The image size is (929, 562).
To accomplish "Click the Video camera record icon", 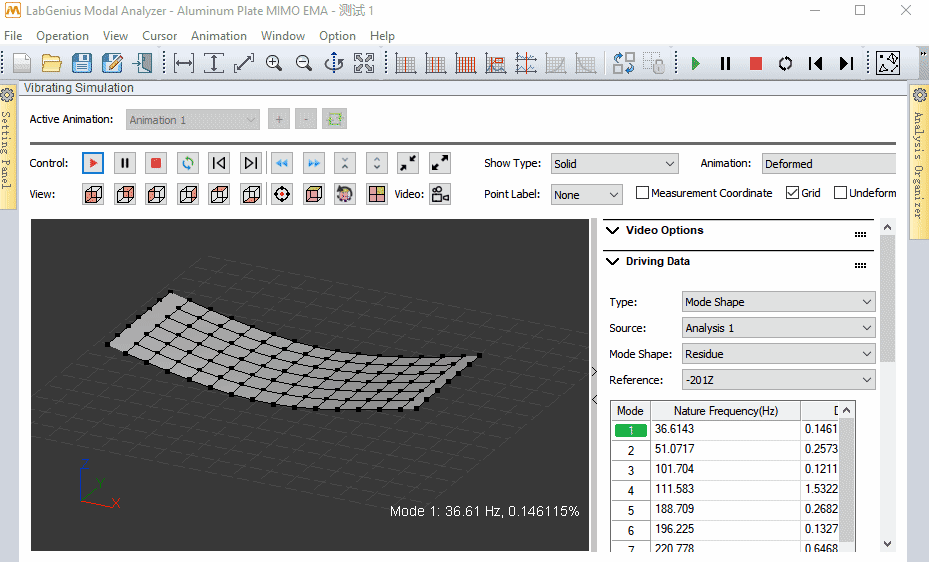I will 440,194.
